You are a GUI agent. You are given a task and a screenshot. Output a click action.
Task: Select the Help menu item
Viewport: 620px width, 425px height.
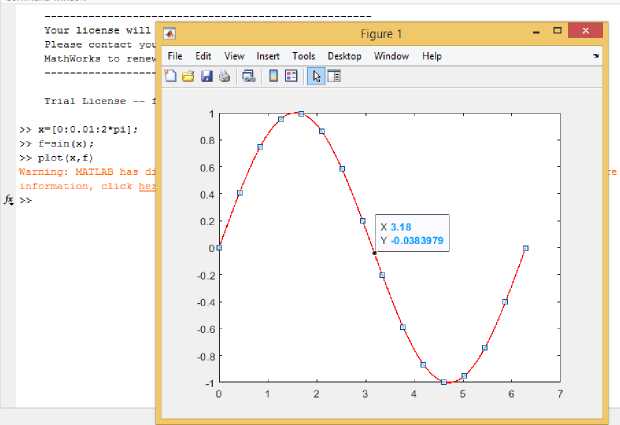[x=432, y=56]
